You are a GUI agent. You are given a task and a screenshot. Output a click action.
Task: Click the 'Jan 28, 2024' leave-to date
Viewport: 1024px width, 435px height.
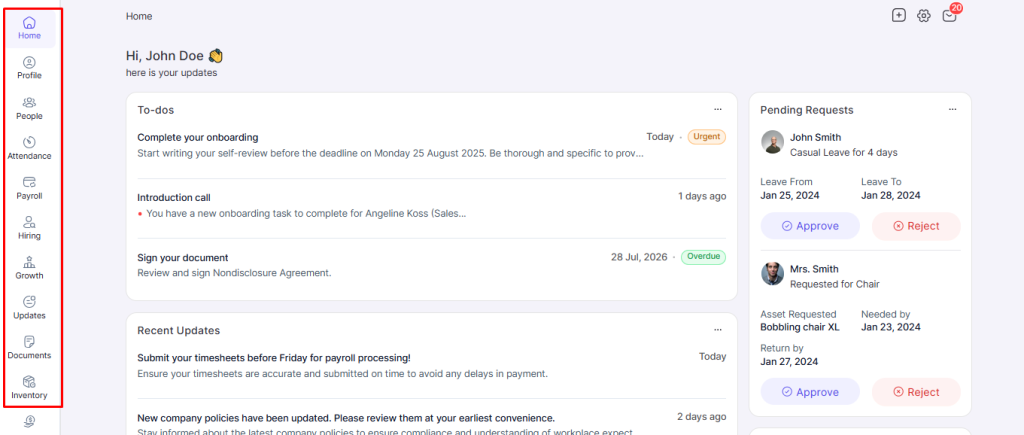891,195
